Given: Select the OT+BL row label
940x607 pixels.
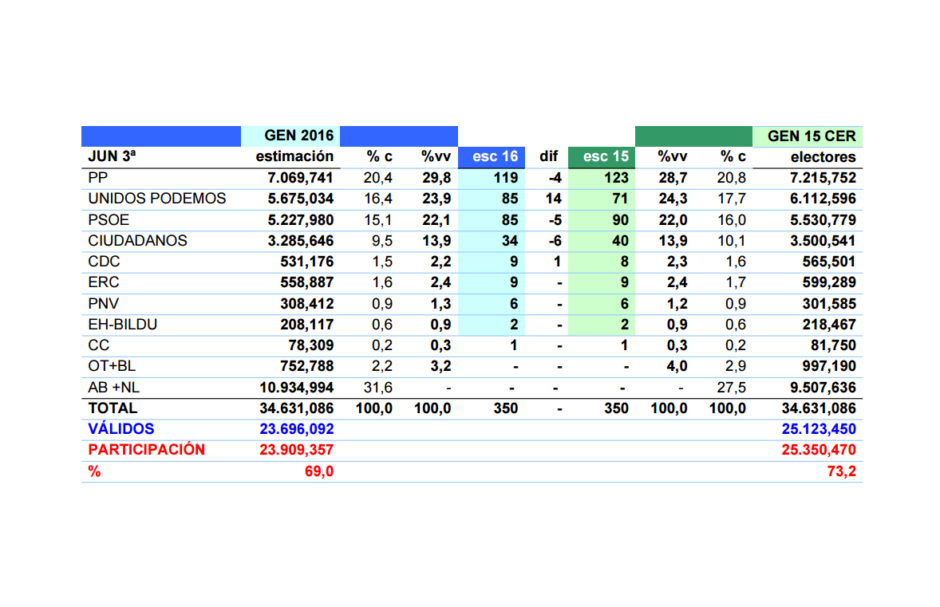Looking at the screenshot, I should coord(112,366).
